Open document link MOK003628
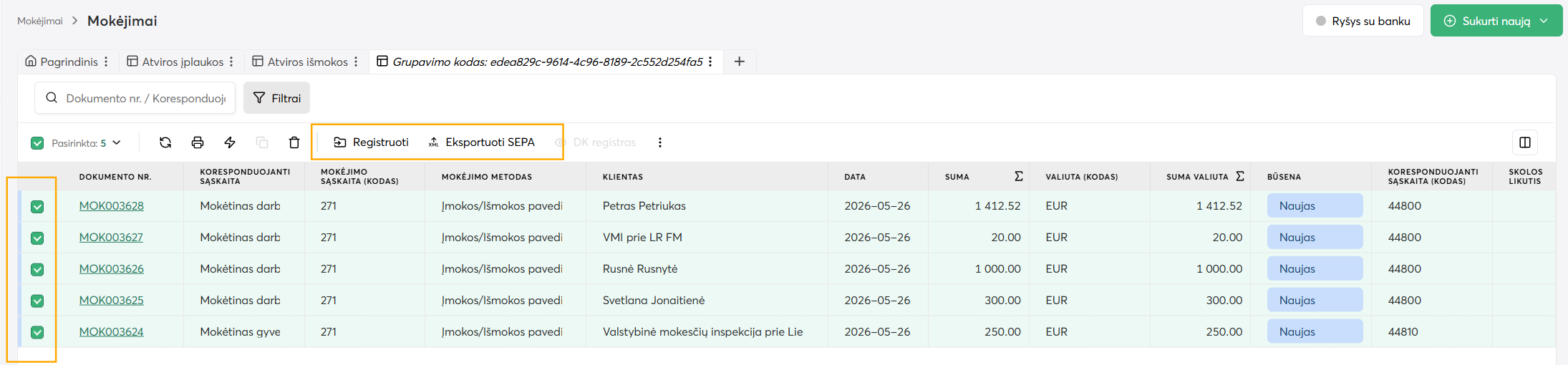Viewport: 1568px width, 365px height. [111, 206]
